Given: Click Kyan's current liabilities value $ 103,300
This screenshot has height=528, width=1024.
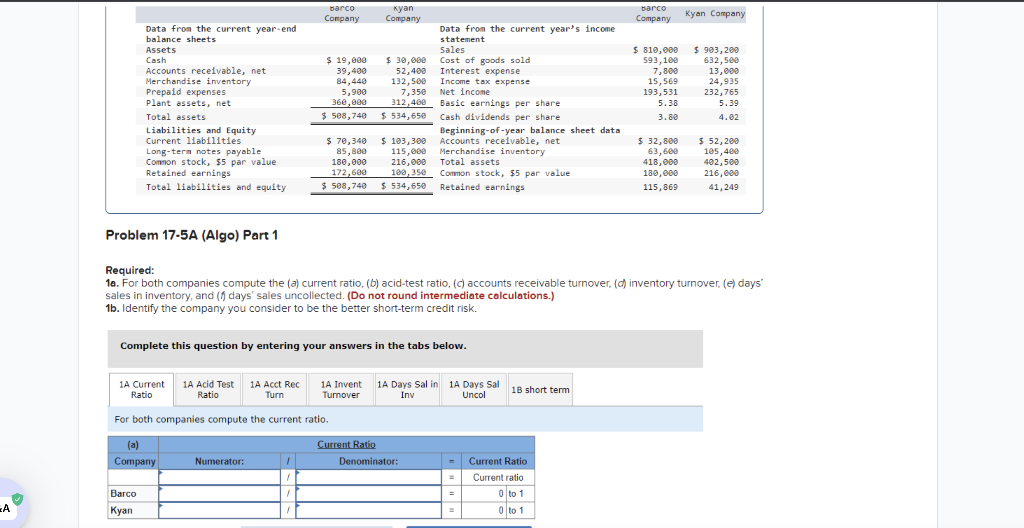Looking at the screenshot, I should tap(404, 140).
